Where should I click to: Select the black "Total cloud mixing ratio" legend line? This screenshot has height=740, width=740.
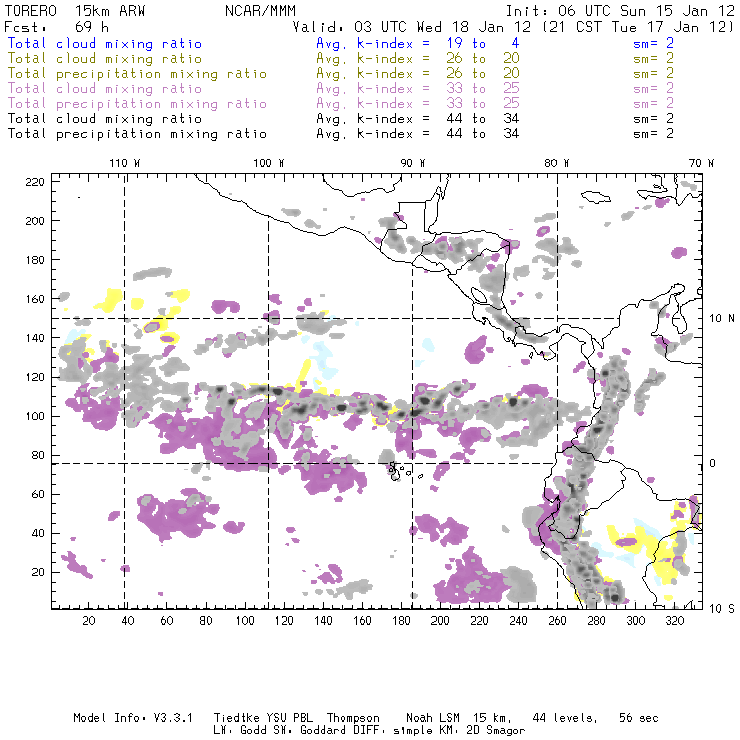pos(105,118)
